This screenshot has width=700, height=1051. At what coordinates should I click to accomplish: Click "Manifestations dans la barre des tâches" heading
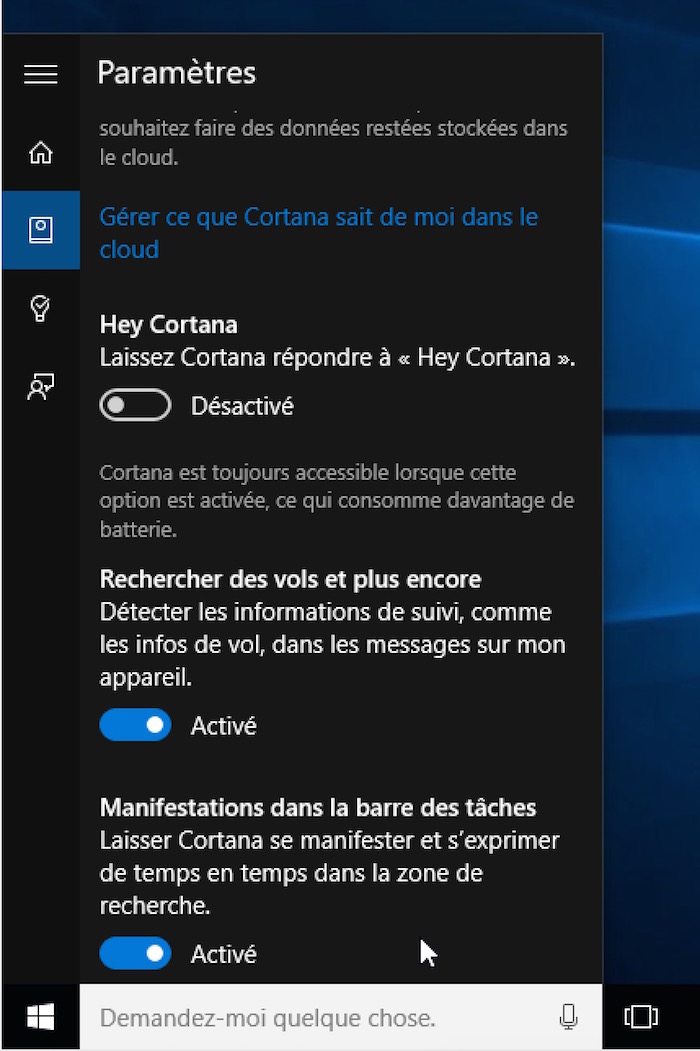[318, 807]
